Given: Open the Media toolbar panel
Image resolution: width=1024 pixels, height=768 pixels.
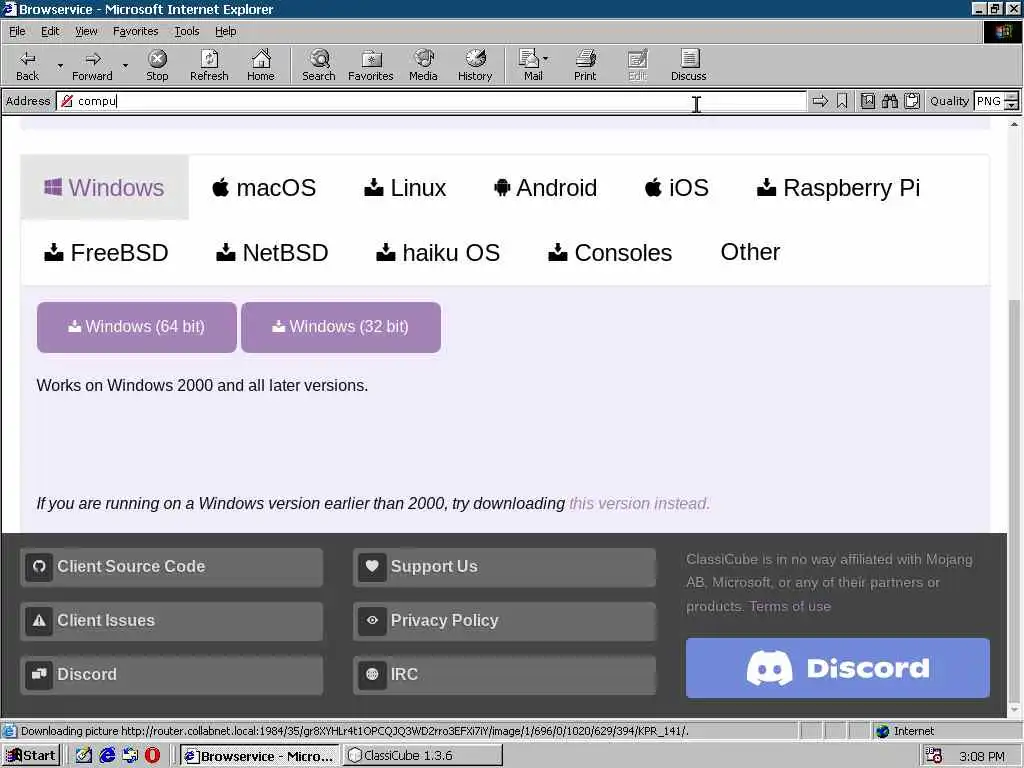Looking at the screenshot, I should 423,65.
